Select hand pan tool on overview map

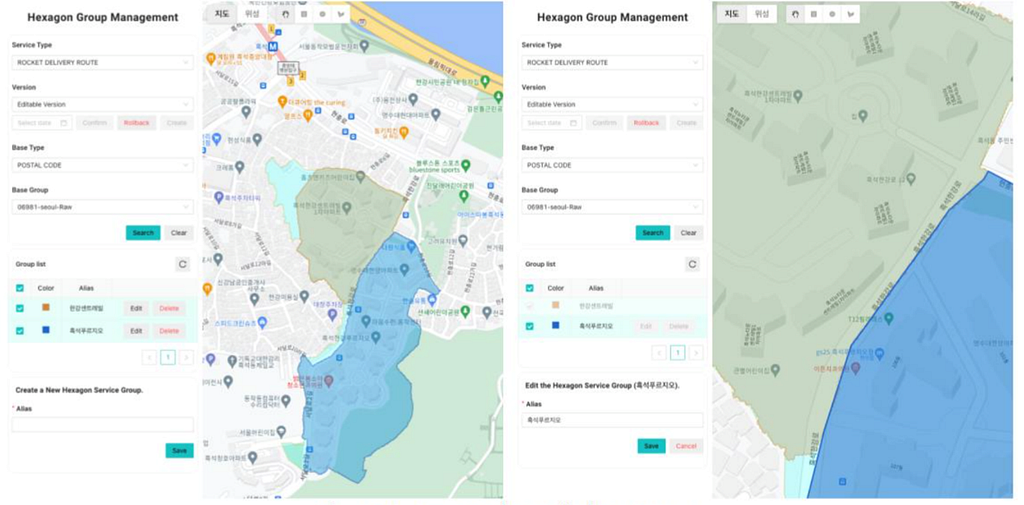point(285,14)
